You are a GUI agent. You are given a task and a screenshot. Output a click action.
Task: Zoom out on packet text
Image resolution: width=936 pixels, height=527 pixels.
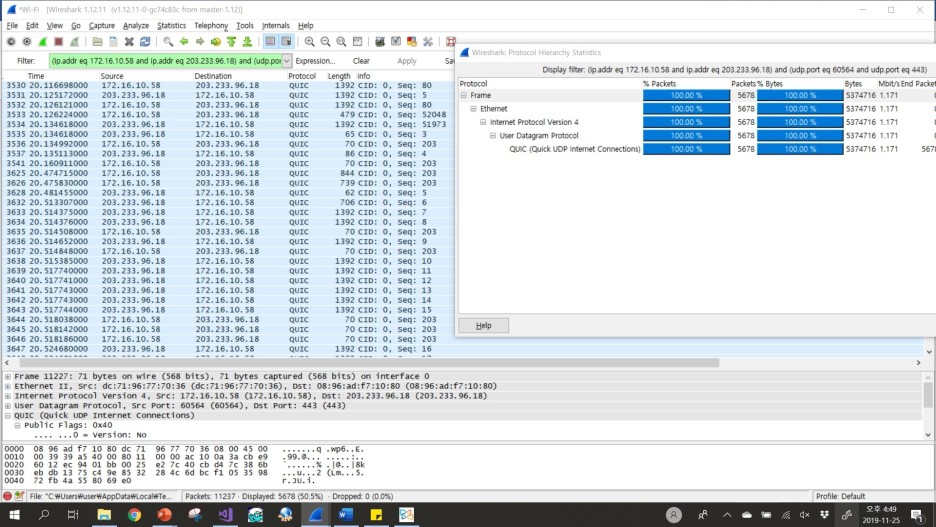325,41
